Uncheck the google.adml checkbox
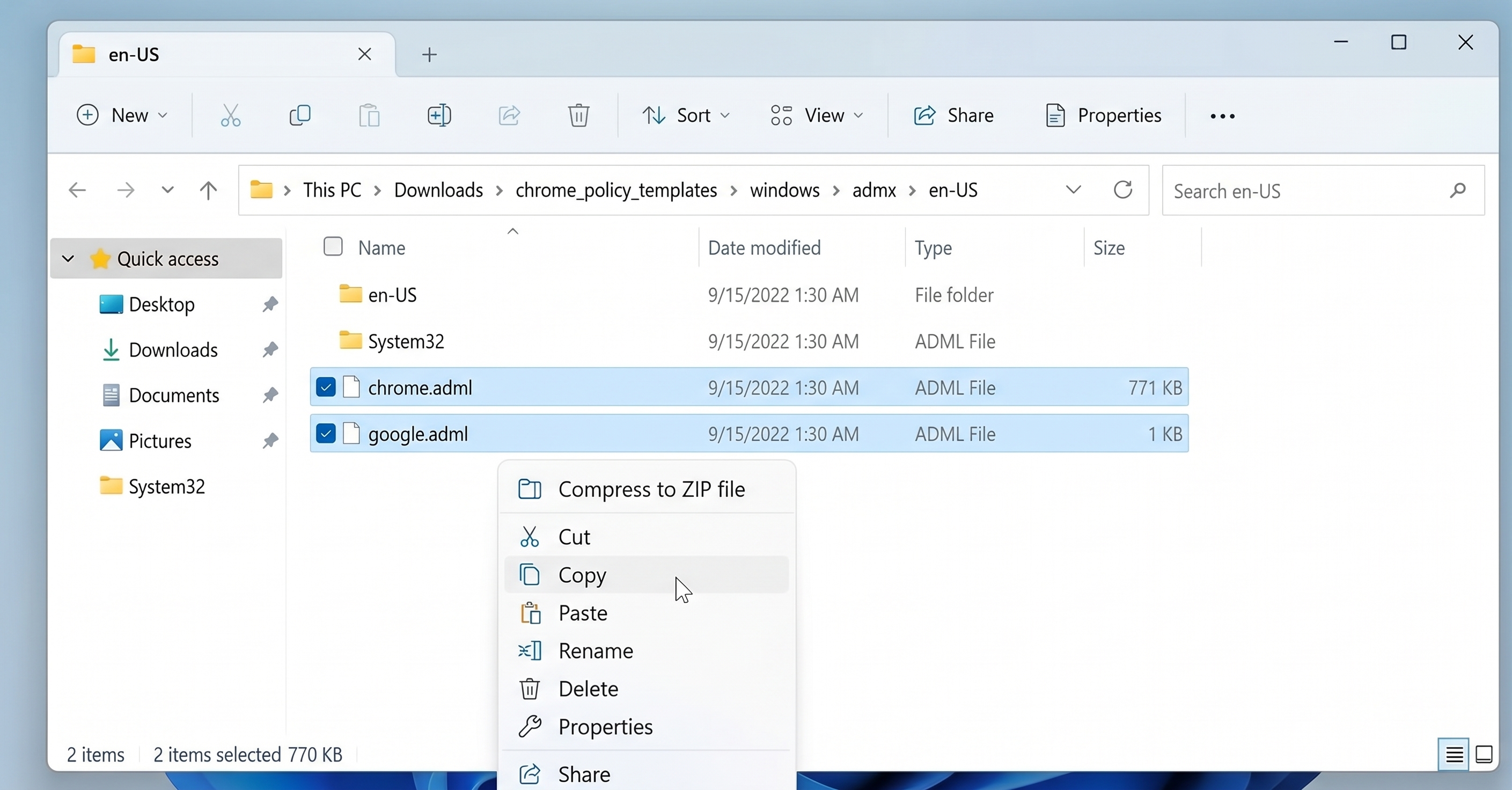 tap(326, 434)
